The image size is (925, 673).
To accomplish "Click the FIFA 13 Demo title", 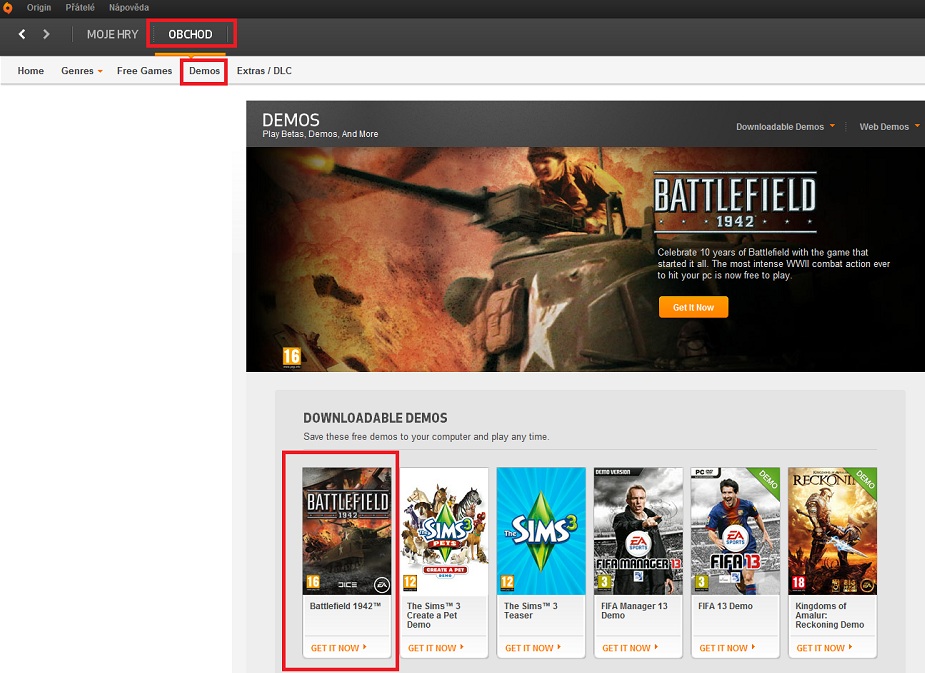I will click(726, 606).
